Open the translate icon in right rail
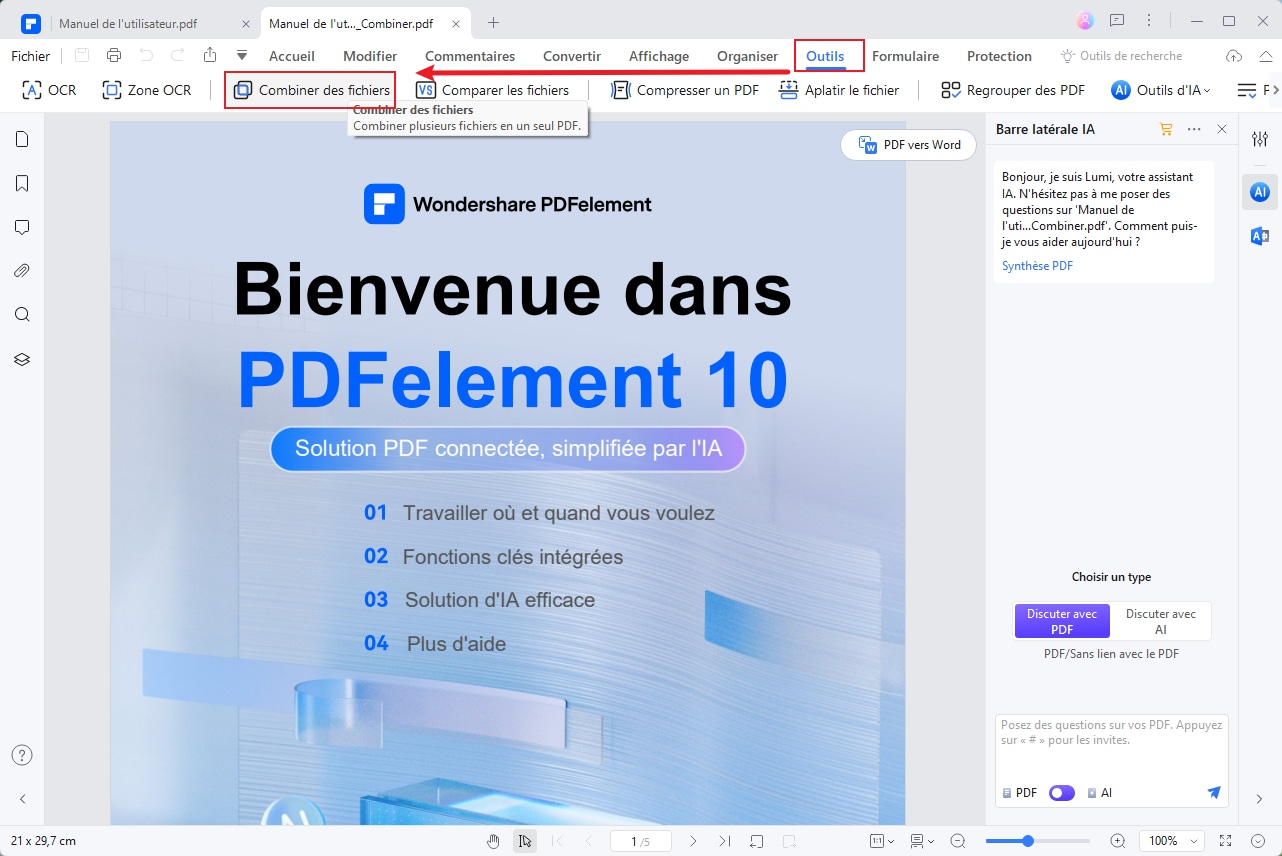1282x856 pixels. (1260, 236)
